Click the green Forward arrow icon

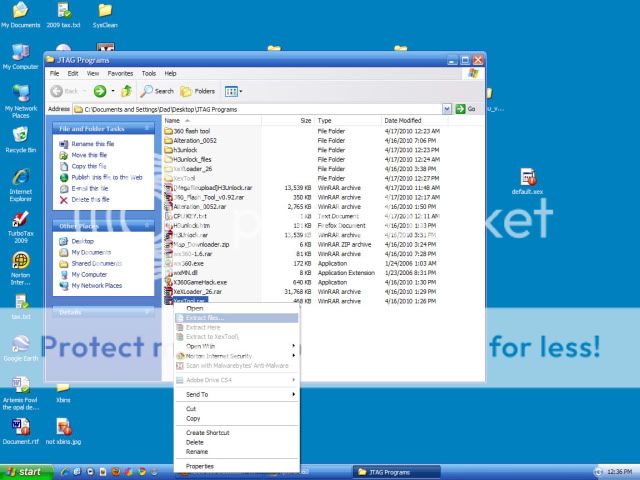tap(100, 91)
